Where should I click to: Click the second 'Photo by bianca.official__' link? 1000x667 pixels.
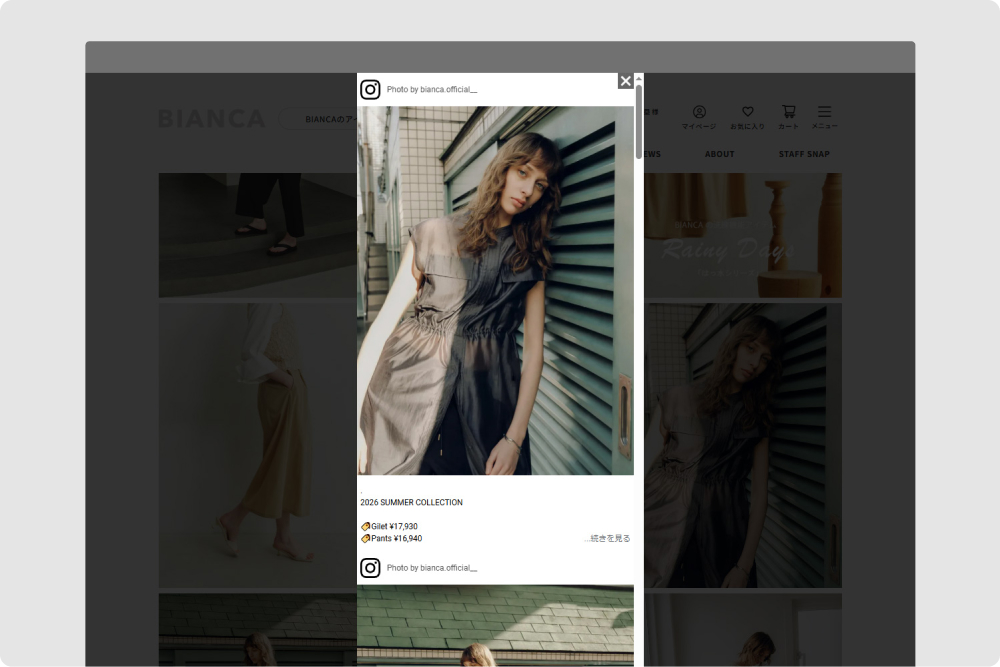pos(432,568)
